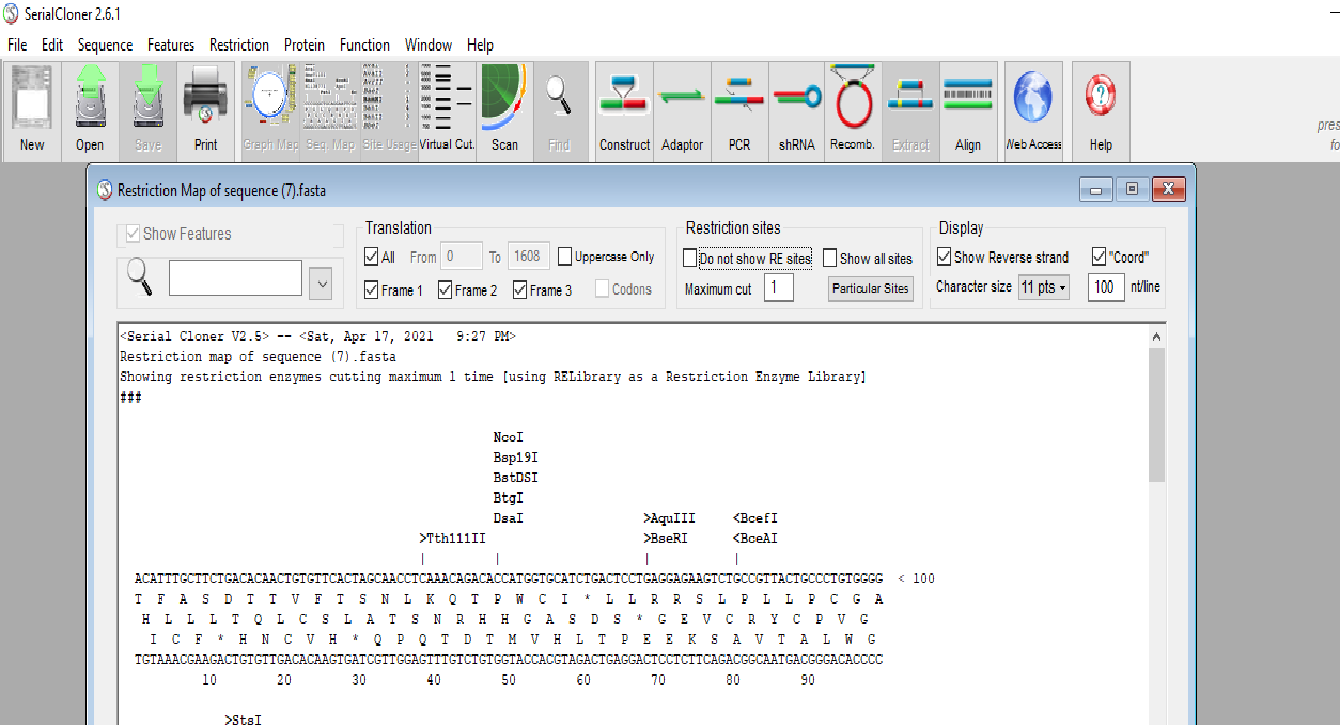Open the Seq. Map toolbar icon

point(330,110)
